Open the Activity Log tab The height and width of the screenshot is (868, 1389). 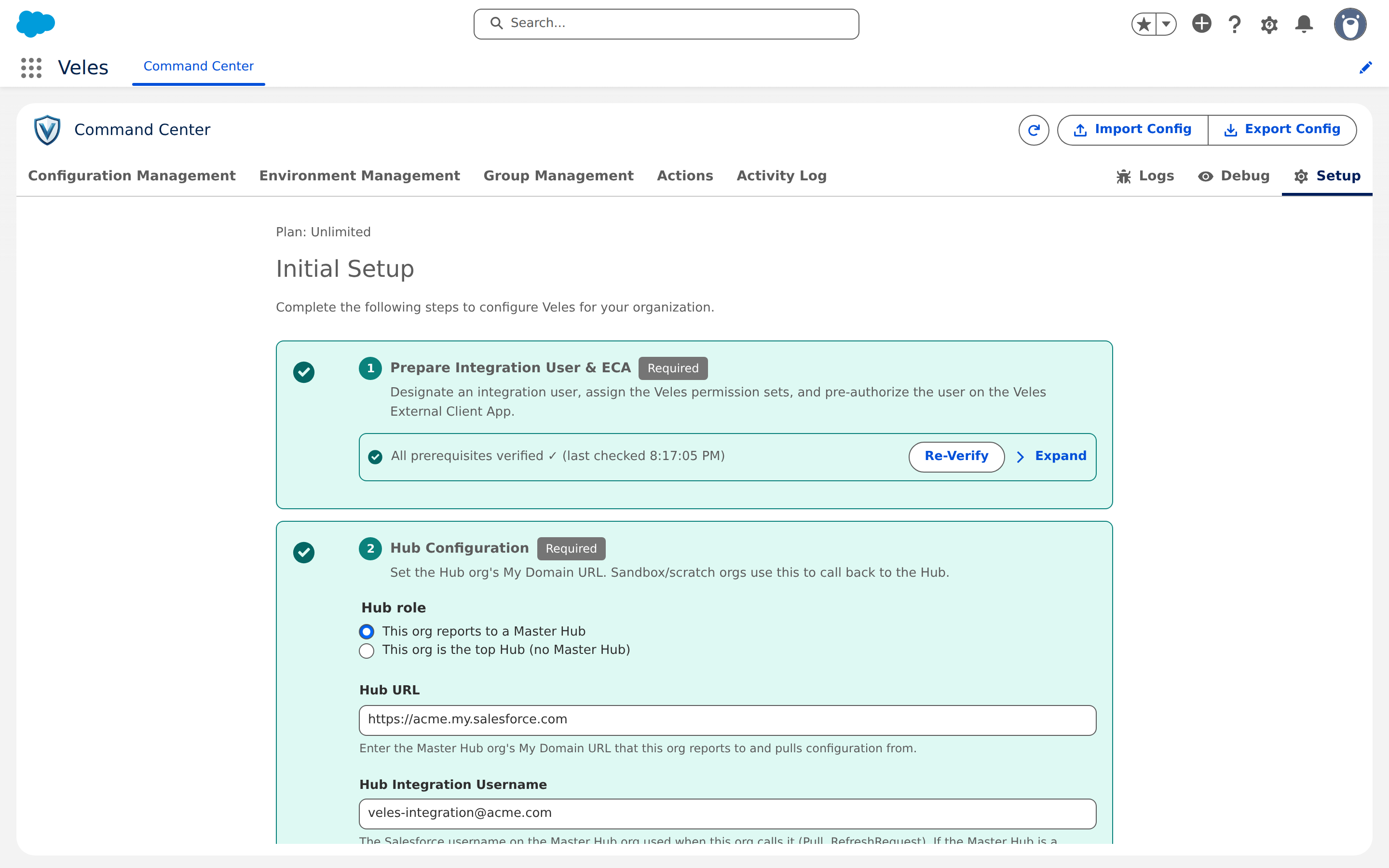[781, 176]
